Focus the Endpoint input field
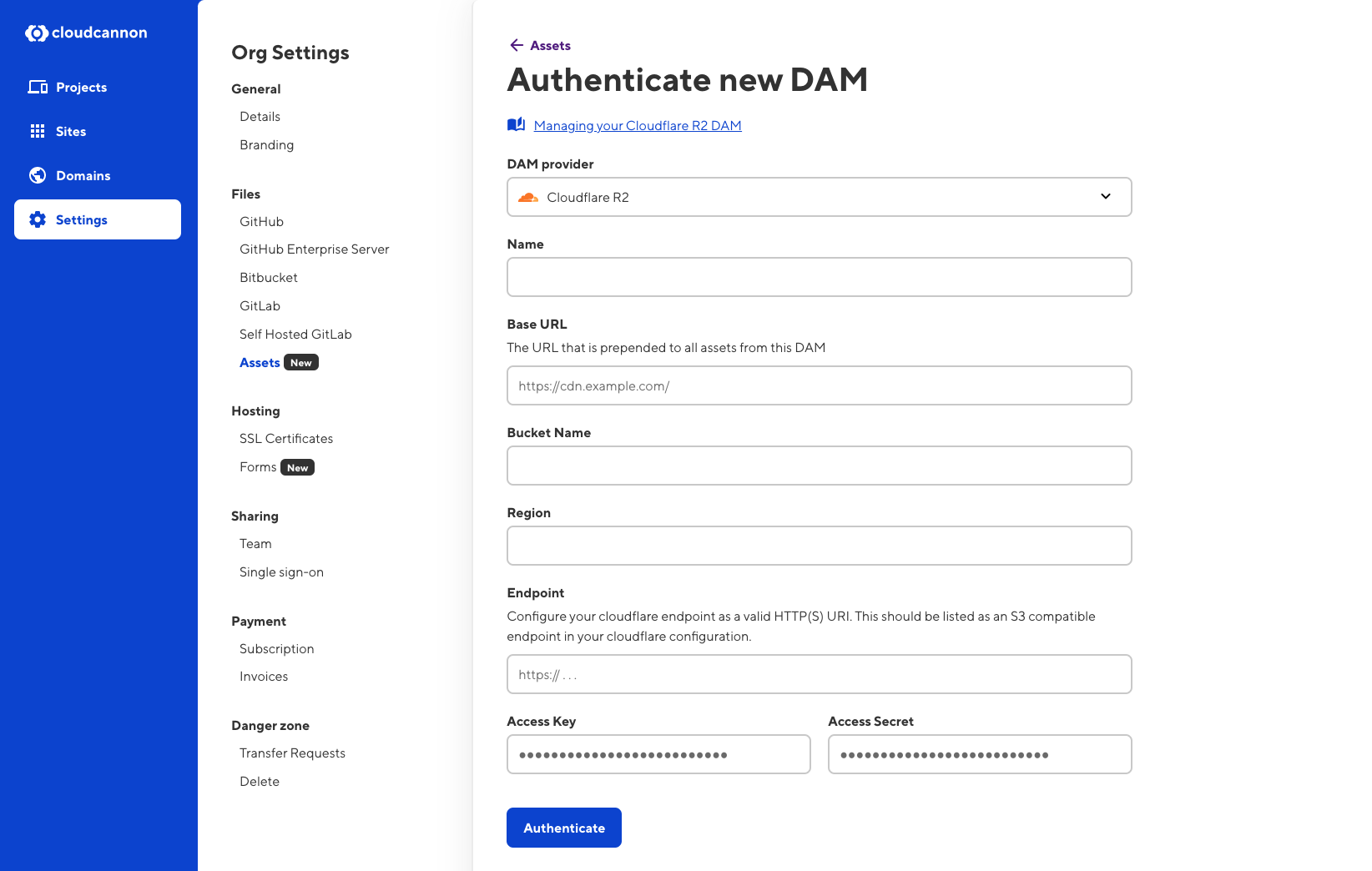 (x=819, y=674)
